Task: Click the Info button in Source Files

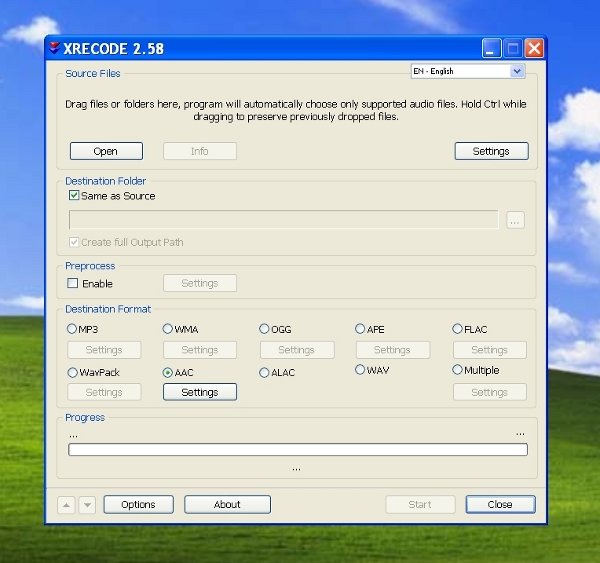Action: (200, 151)
